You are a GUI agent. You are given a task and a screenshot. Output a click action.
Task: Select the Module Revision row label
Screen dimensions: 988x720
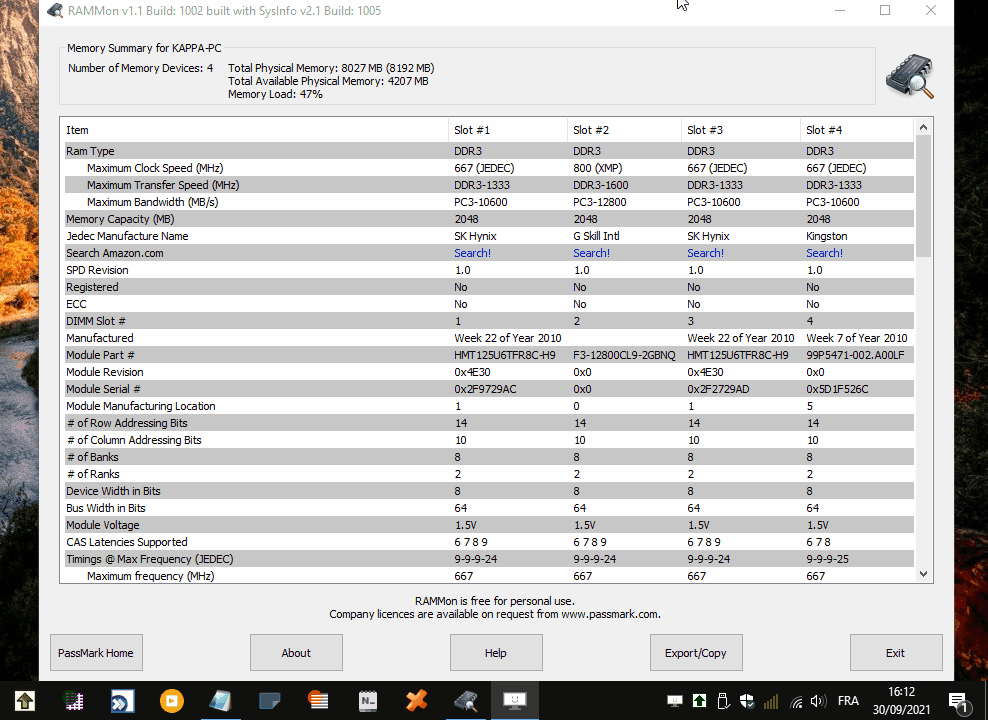105,372
